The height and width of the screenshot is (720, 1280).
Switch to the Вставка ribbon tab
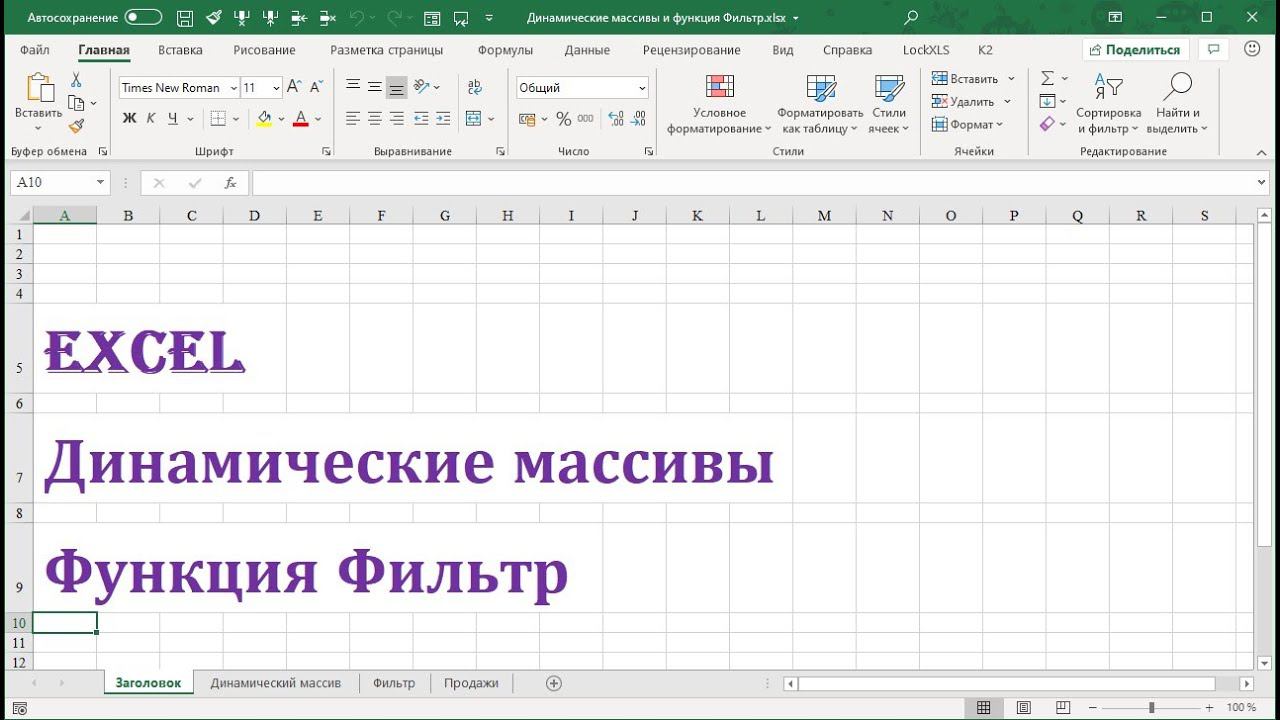[180, 50]
